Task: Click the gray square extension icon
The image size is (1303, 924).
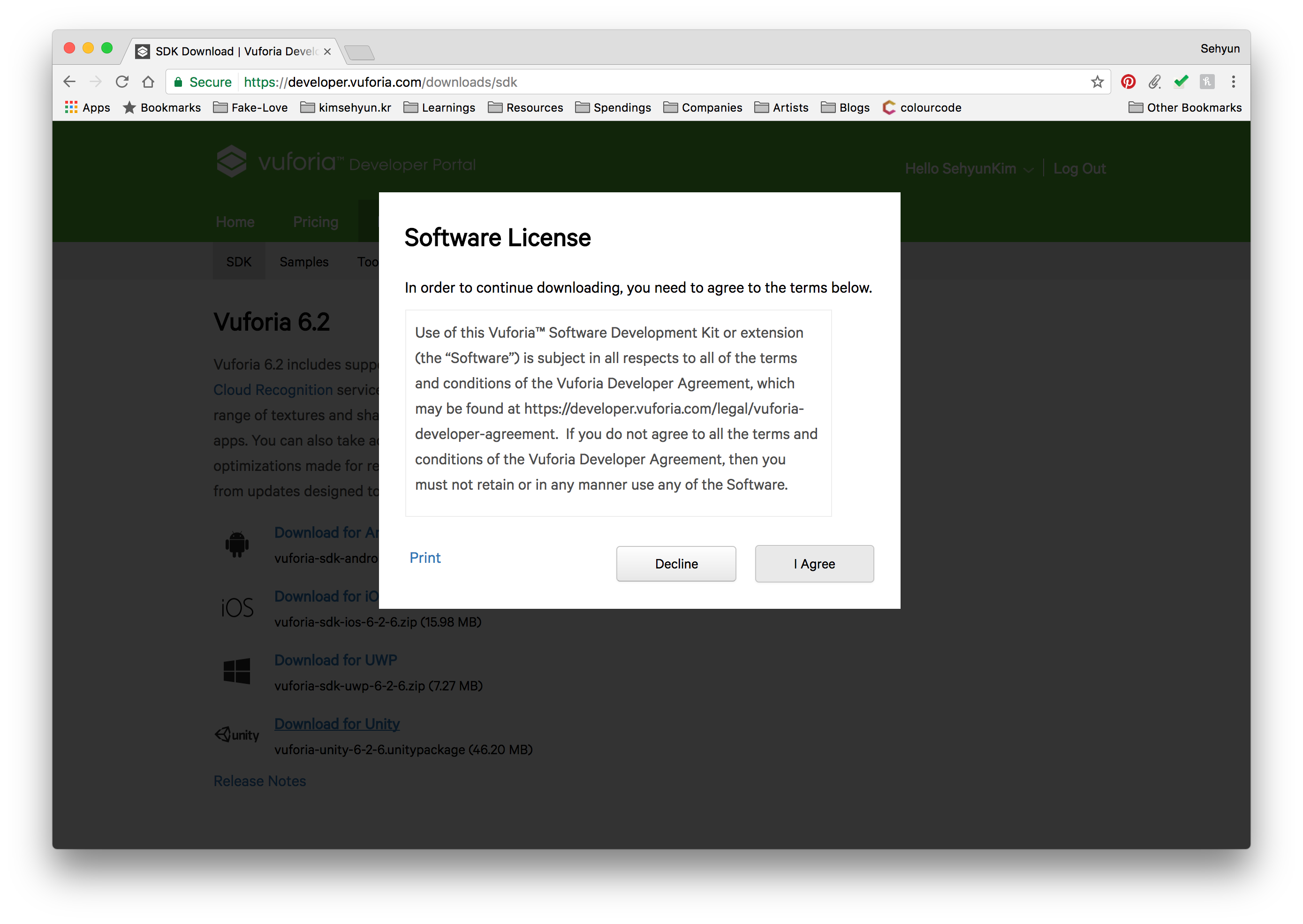Action: 1207,82
